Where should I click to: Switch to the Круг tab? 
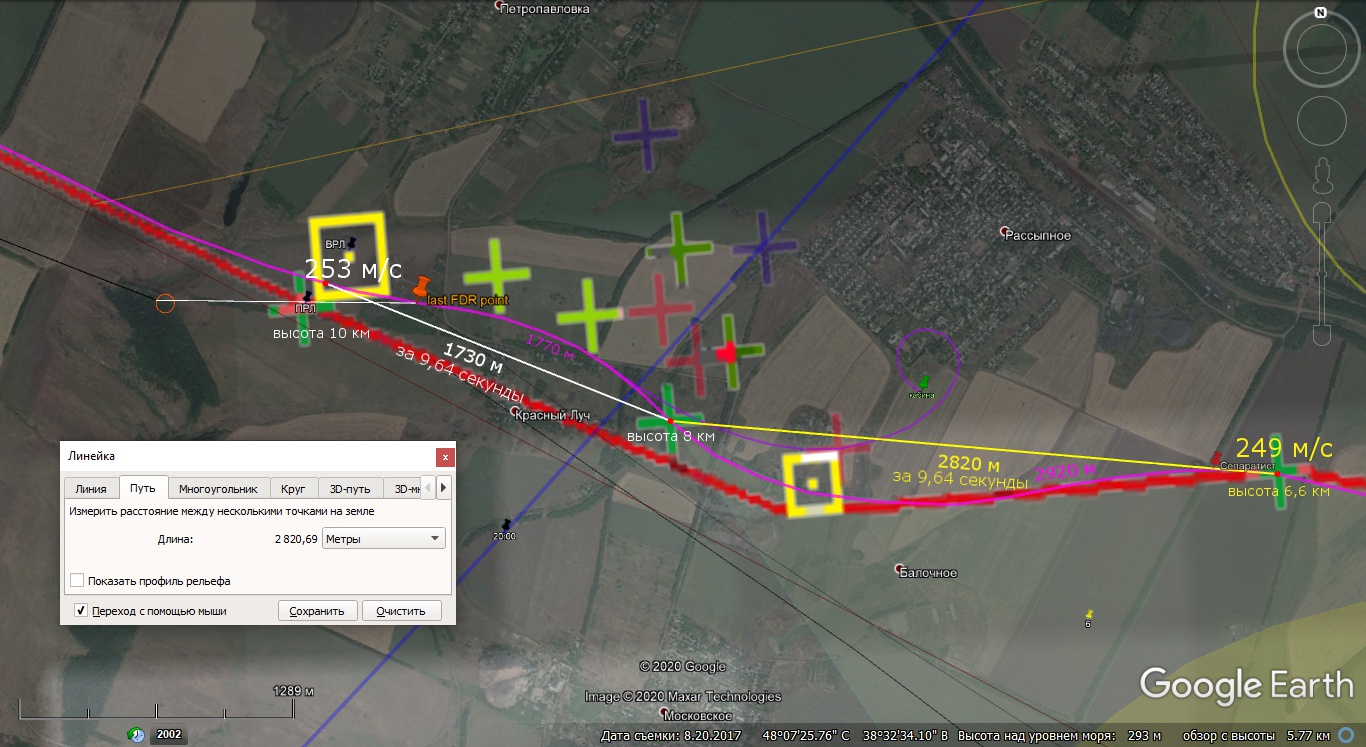click(x=293, y=488)
